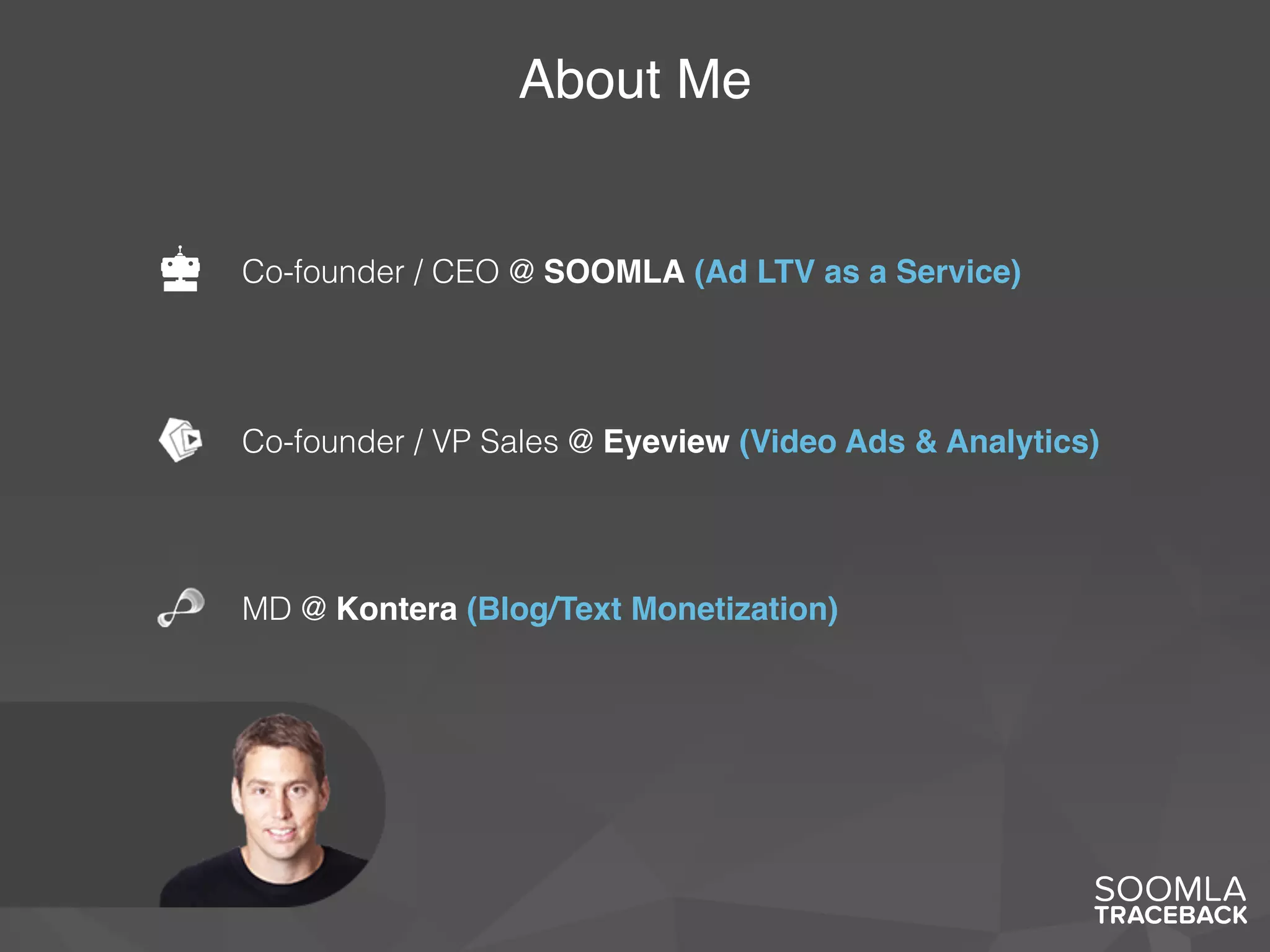Click the word 'Me' in the title
1270x952 pixels.
[713, 79]
